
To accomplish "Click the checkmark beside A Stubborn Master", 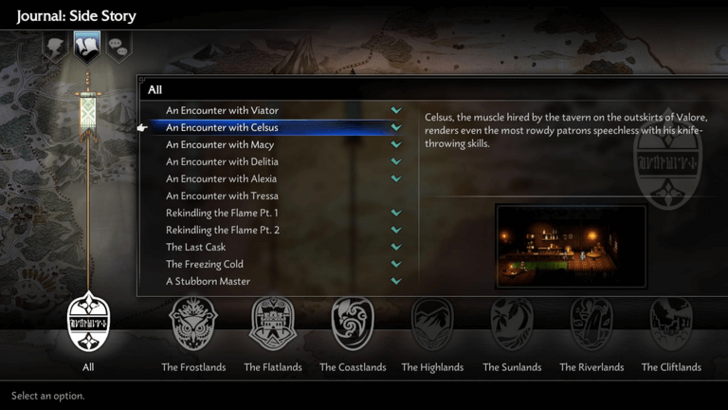I will [x=396, y=281].
